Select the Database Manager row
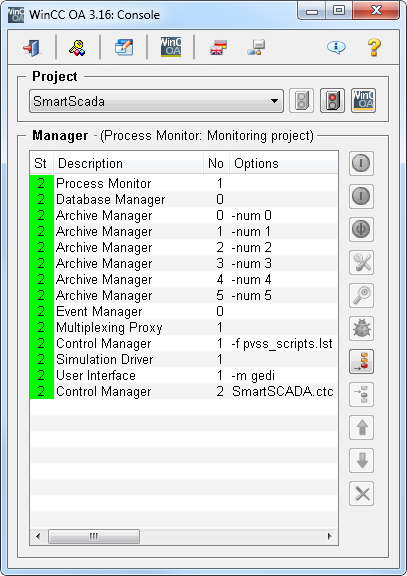Screen dimensions: 407x576 tap(184, 199)
